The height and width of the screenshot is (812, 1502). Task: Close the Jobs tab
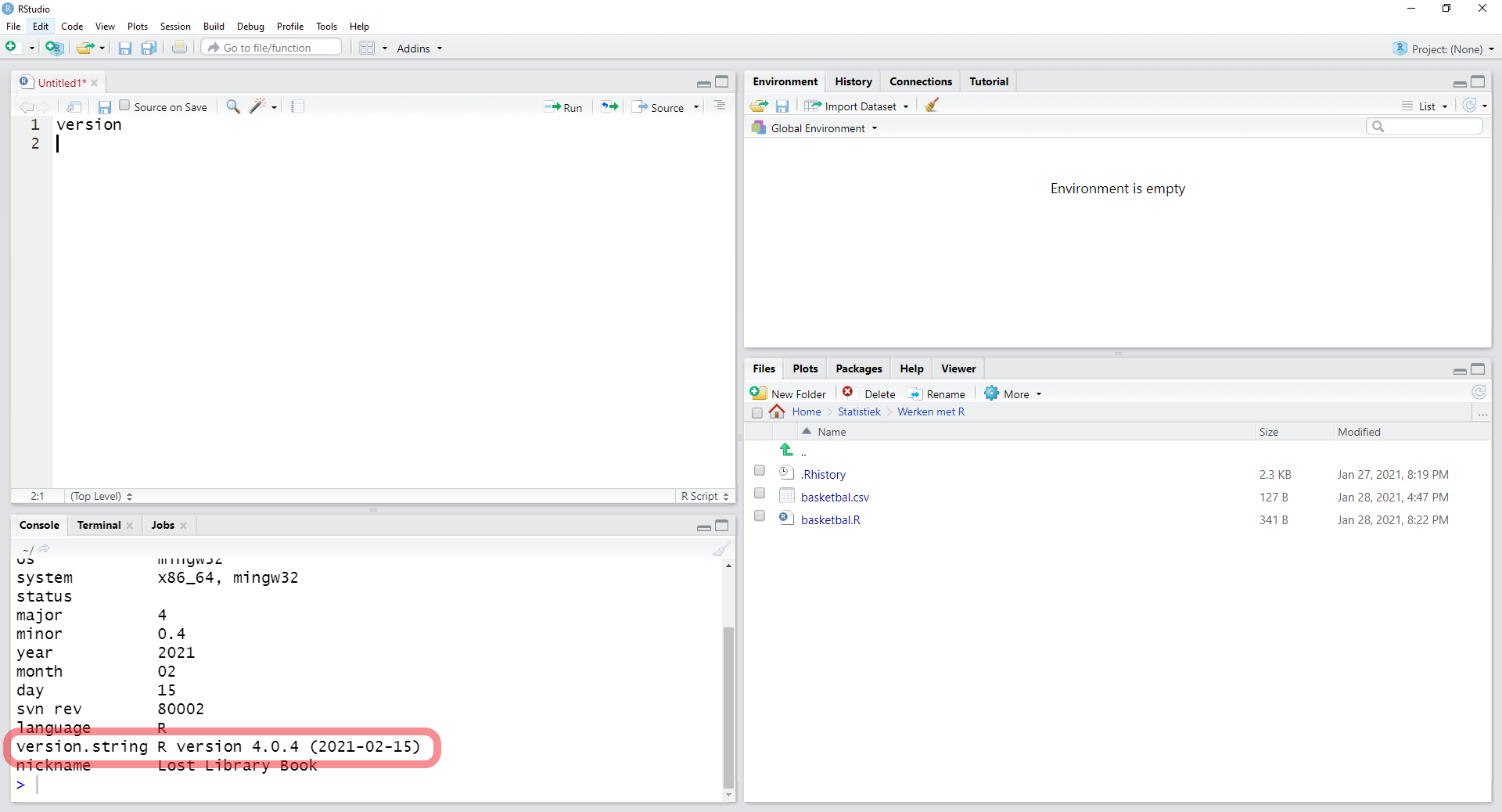pos(184,526)
